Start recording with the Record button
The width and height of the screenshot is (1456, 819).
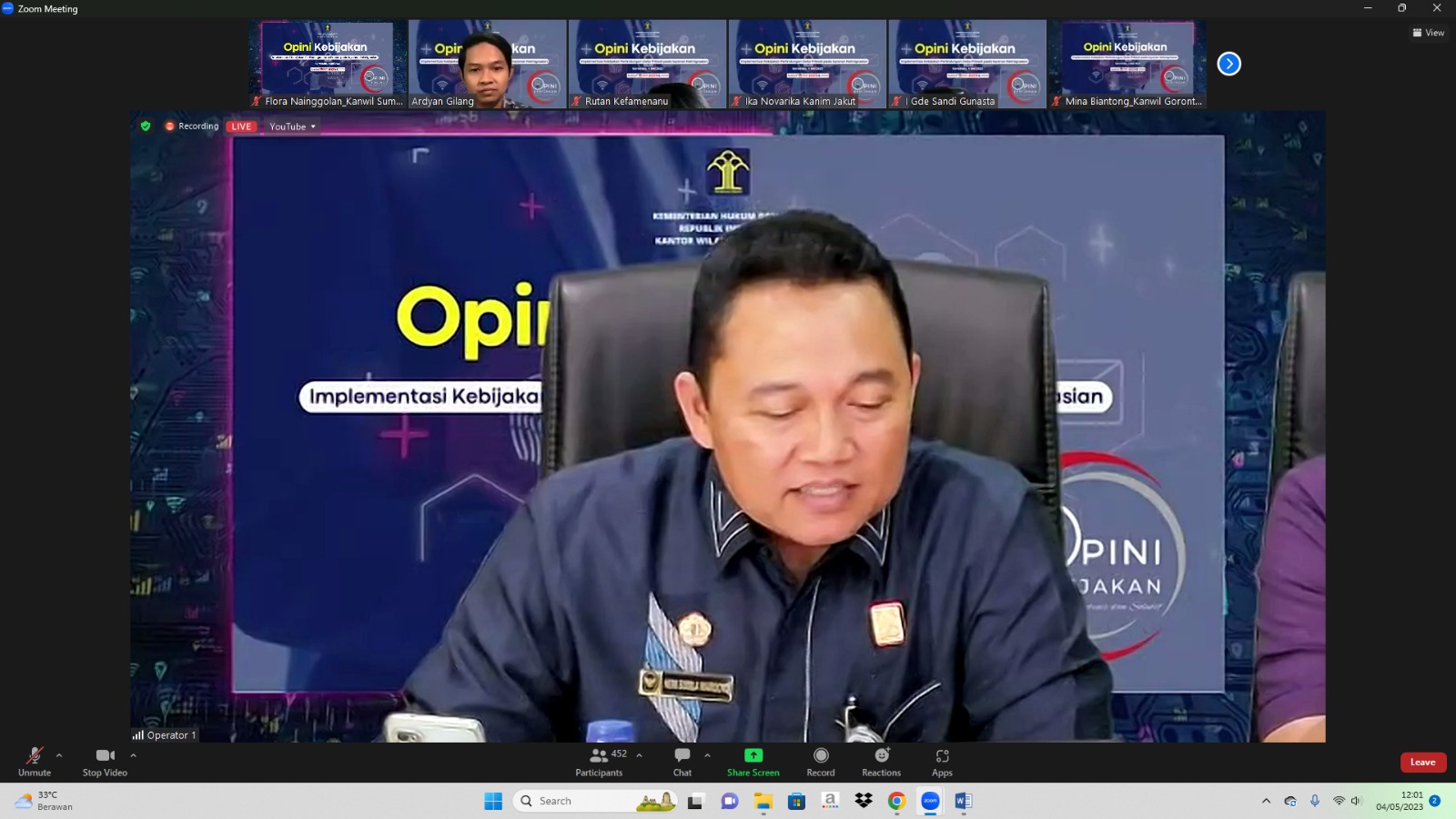[820, 761]
